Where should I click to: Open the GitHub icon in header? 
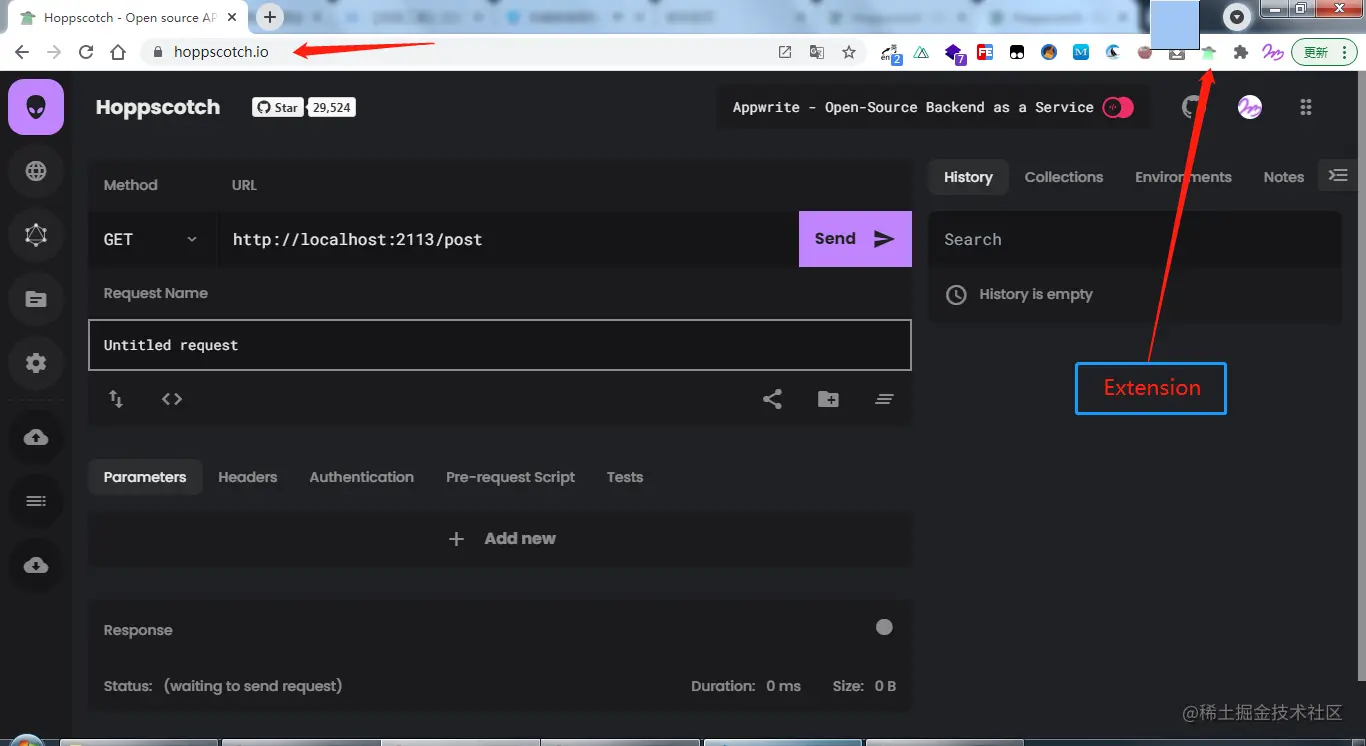tap(1193, 107)
